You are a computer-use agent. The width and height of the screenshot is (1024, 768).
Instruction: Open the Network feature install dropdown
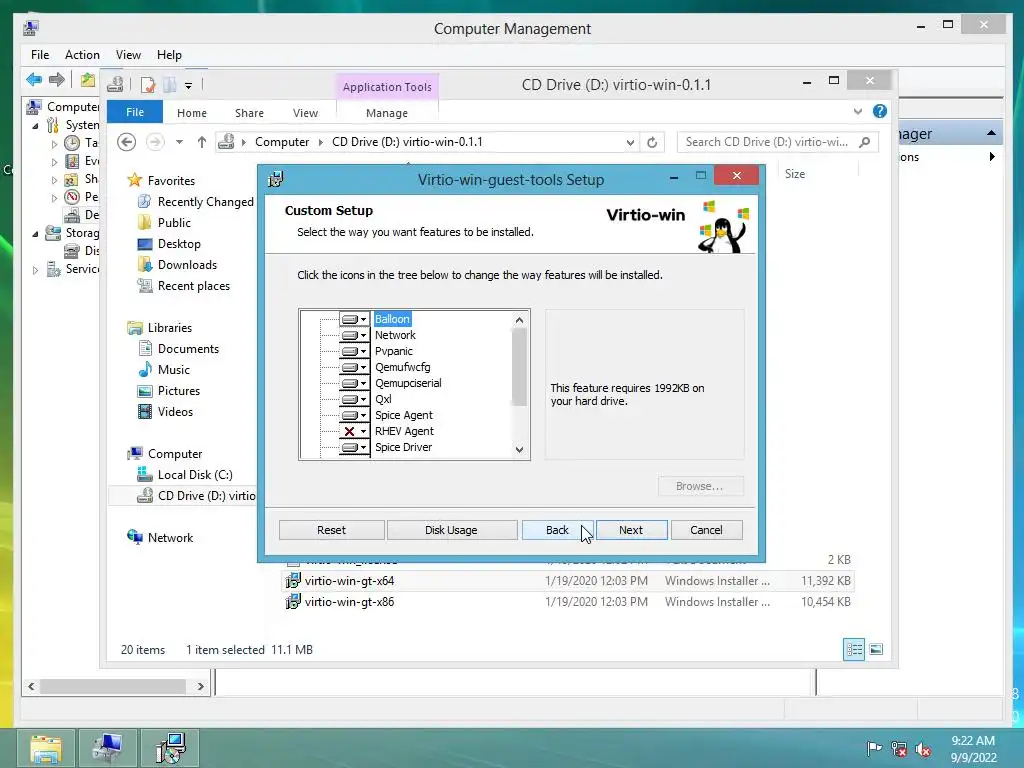coord(355,335)
